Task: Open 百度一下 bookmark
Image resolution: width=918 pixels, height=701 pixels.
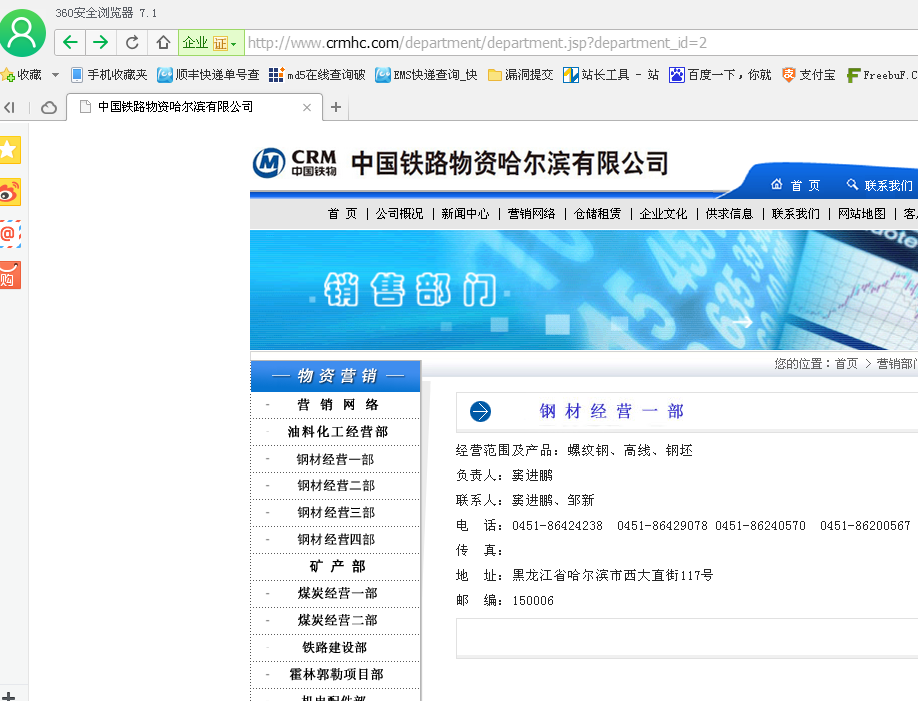Action: point(720,75)
